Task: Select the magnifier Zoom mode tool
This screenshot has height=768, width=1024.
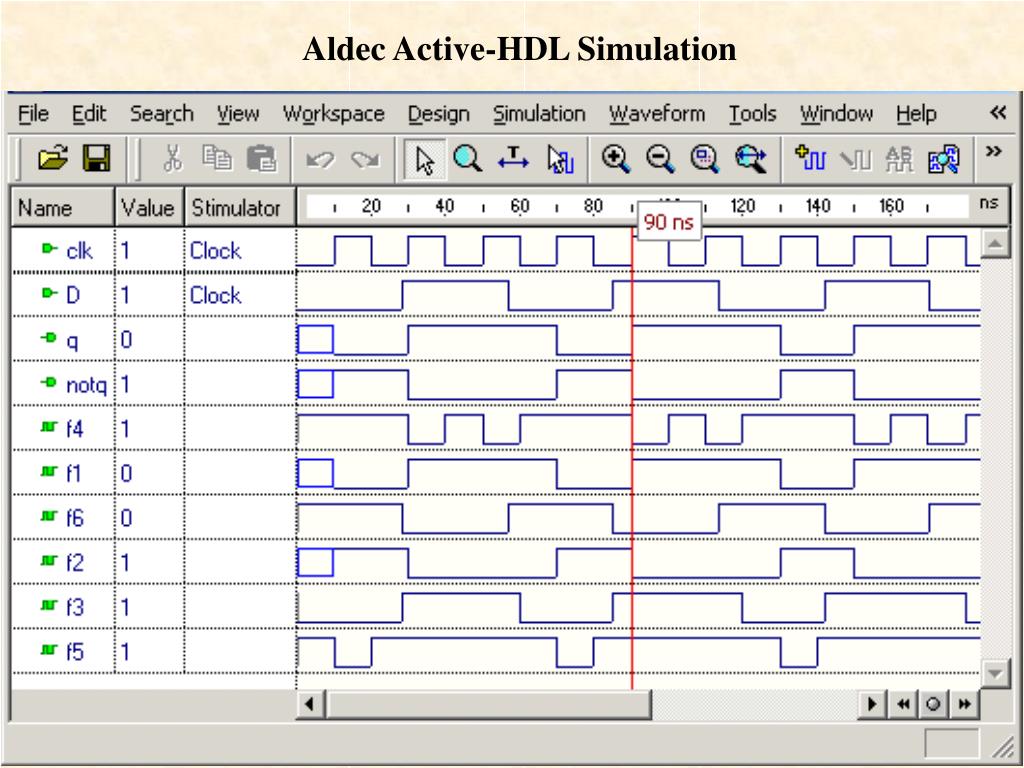Action: click(468, 159)
